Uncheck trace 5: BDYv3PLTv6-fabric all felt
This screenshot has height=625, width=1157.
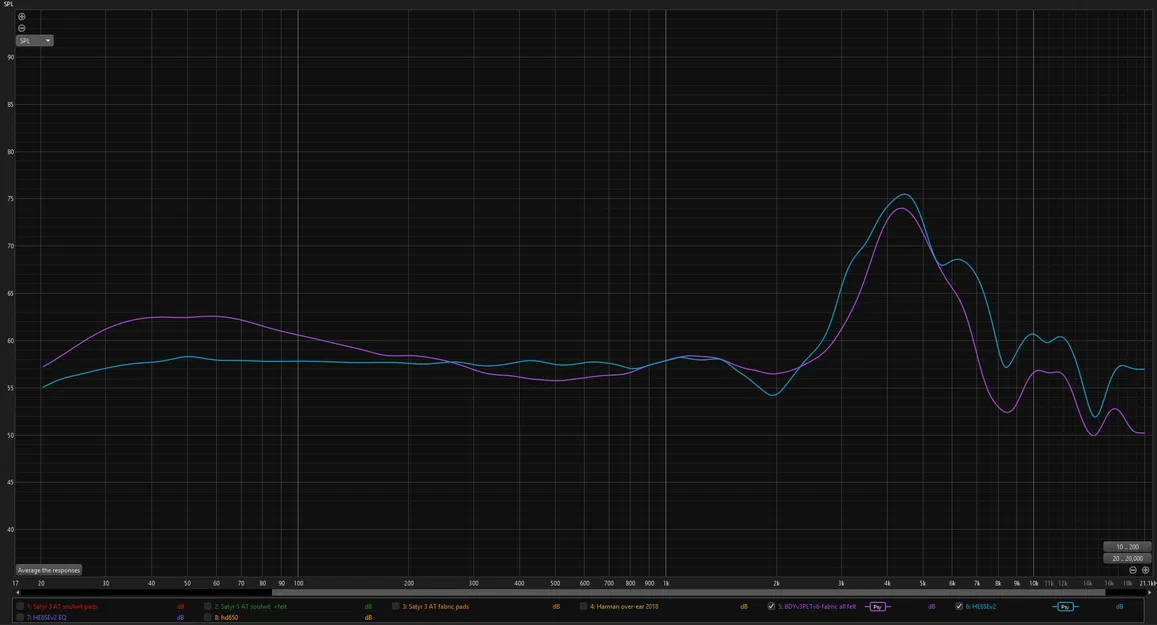(x=771, y=607)
